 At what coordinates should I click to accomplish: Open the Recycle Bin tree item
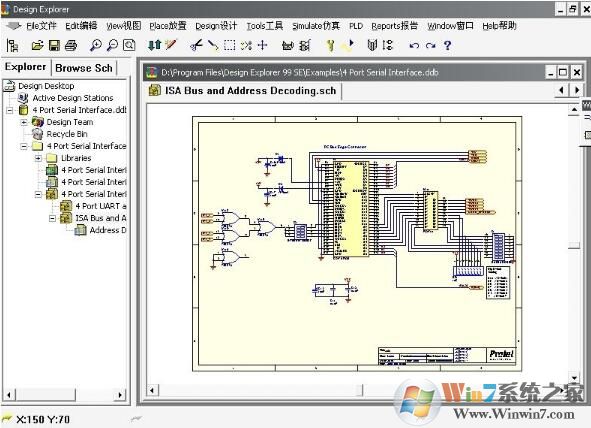tap(67, 134)
